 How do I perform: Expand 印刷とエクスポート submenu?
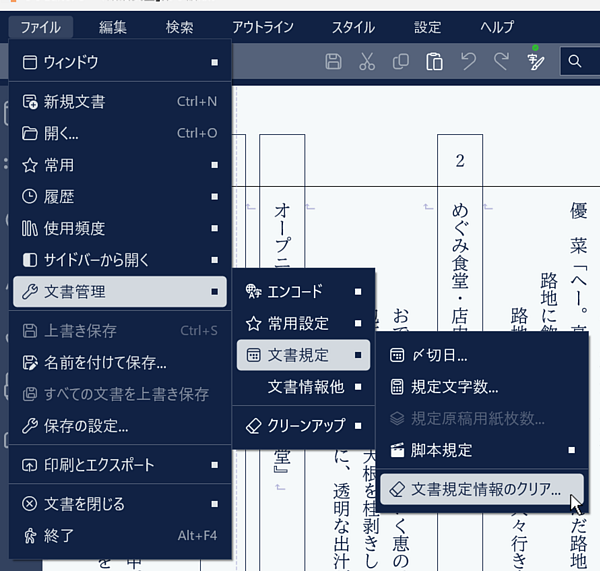click(120, 465)
